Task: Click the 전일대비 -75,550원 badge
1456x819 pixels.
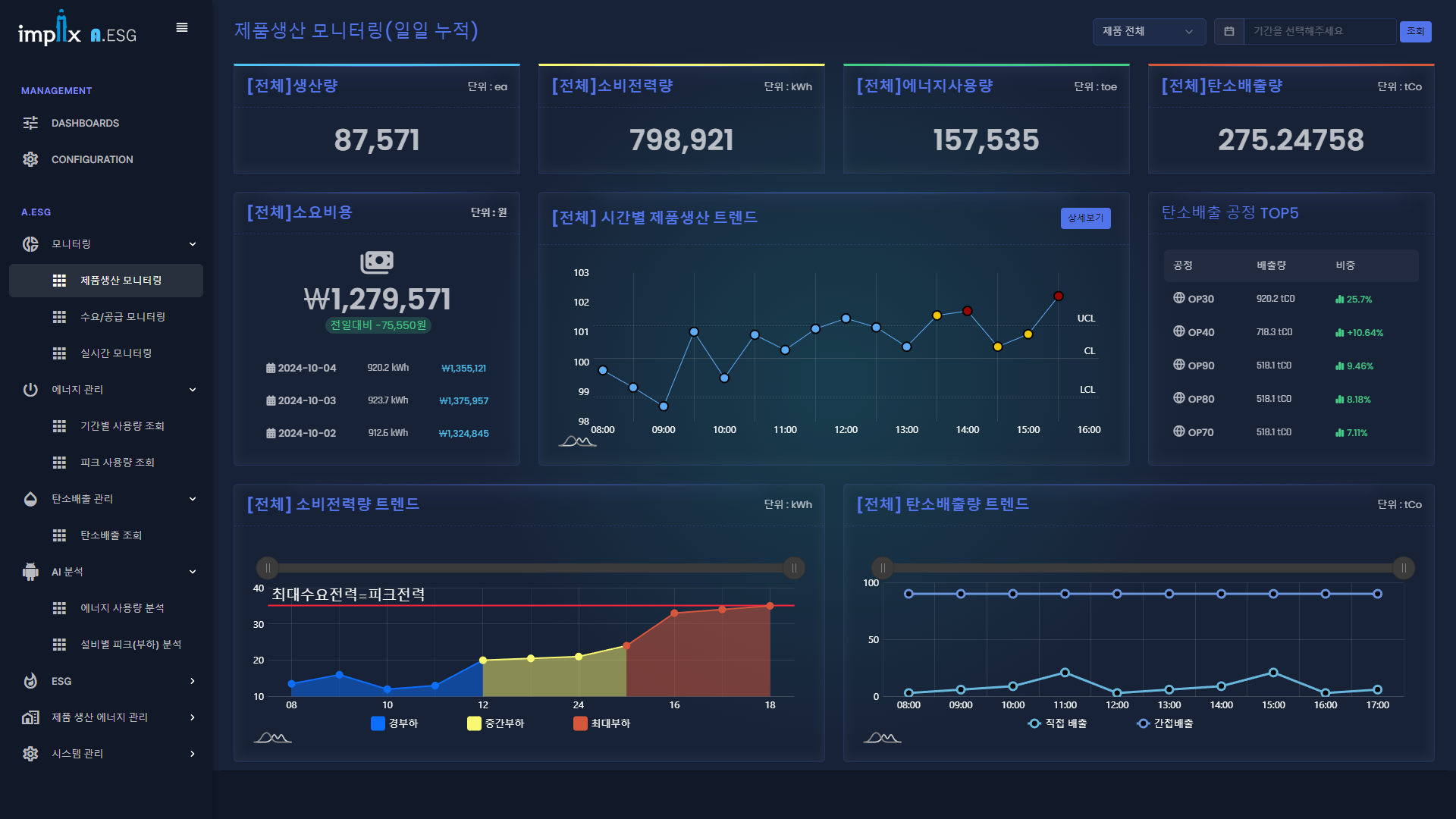Action: click(x=378, y=325)
